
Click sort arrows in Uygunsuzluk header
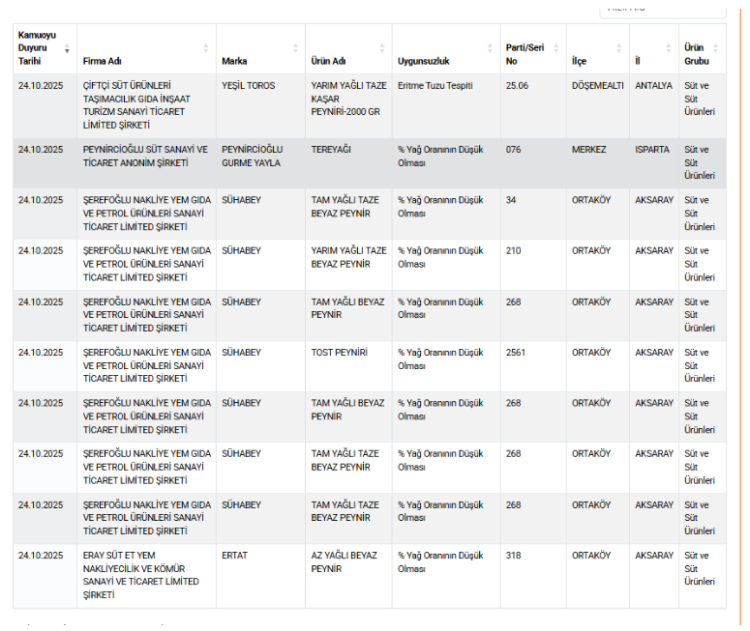pos(490,48)
